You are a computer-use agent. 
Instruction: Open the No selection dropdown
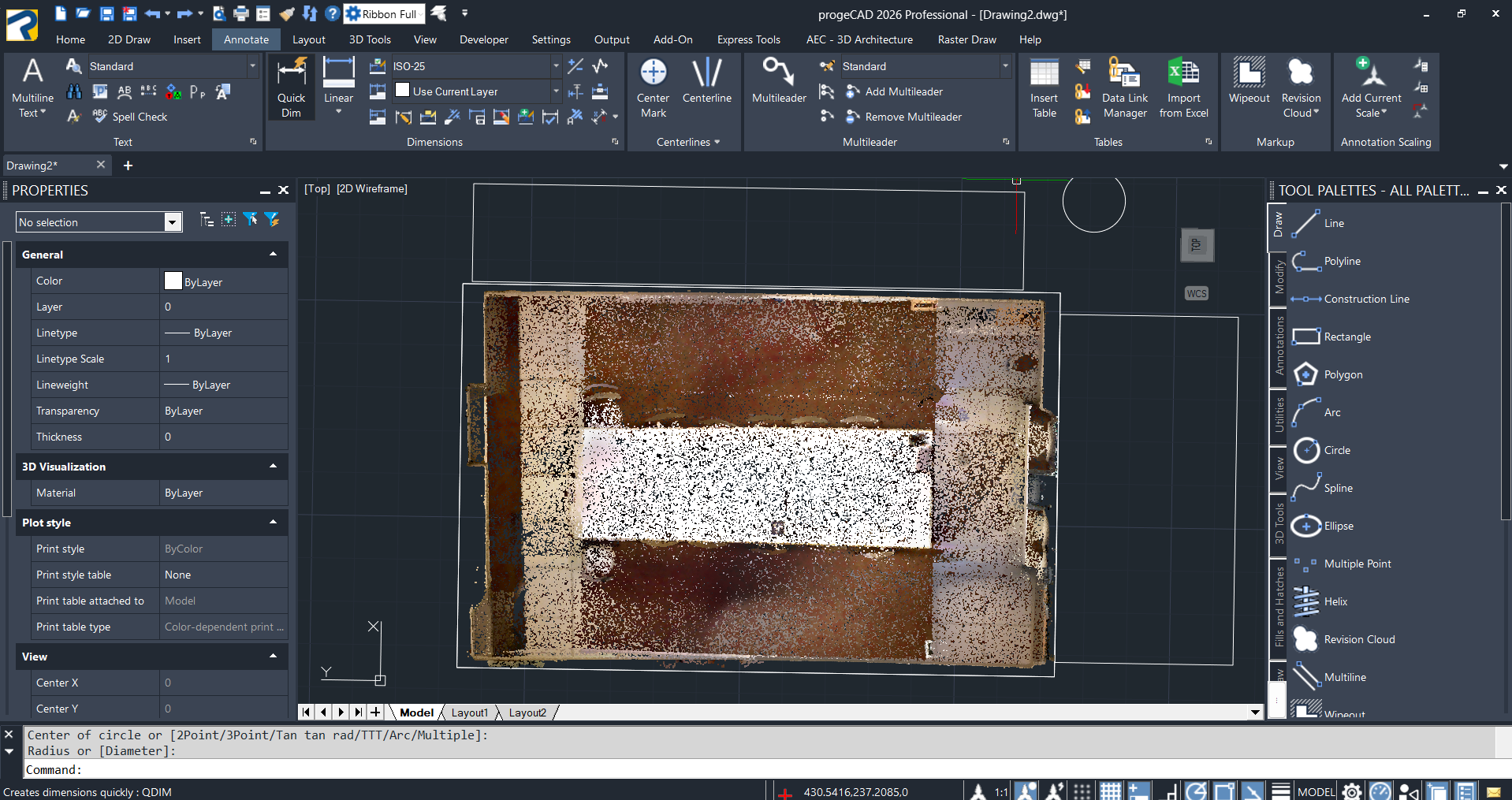tap(173, 222)
